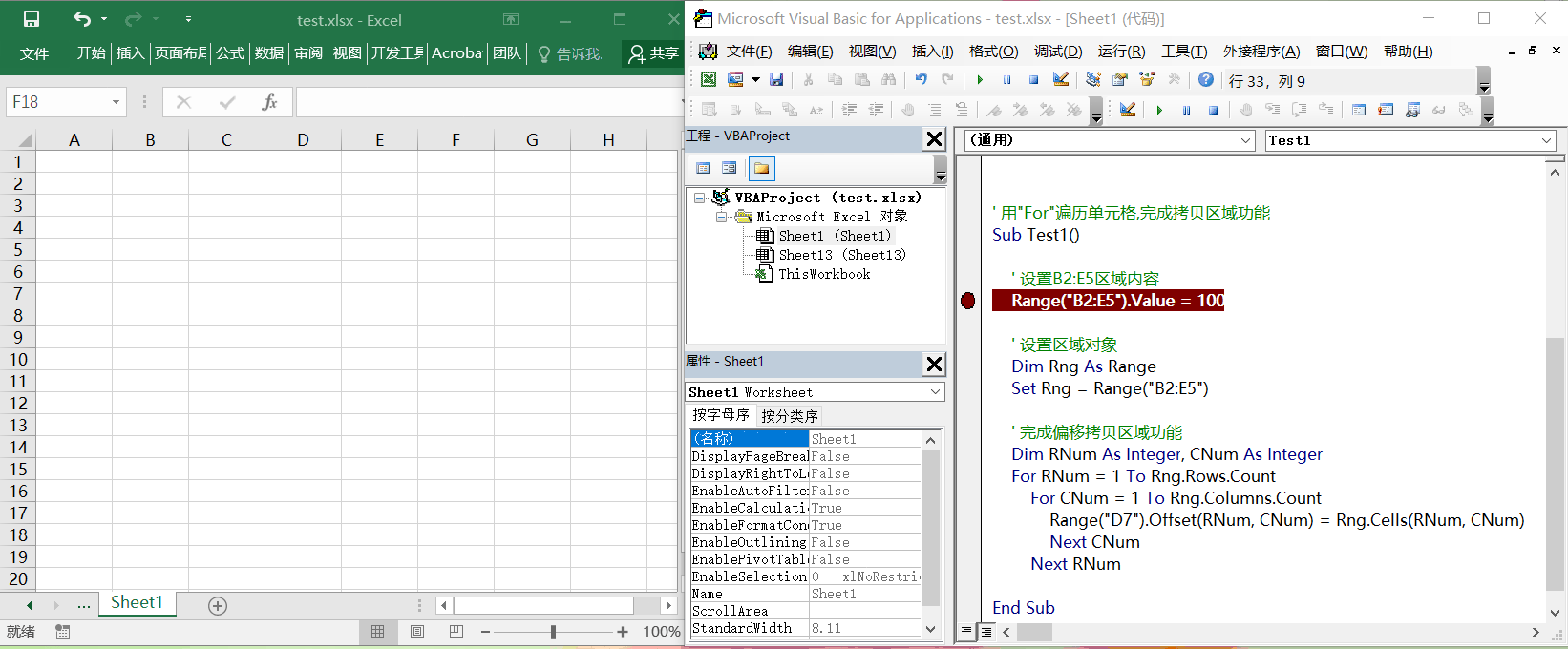This screenshot has width=1568, height=649.
Task: Switch Excel to Page Layout view
Action: click(417, 632)
